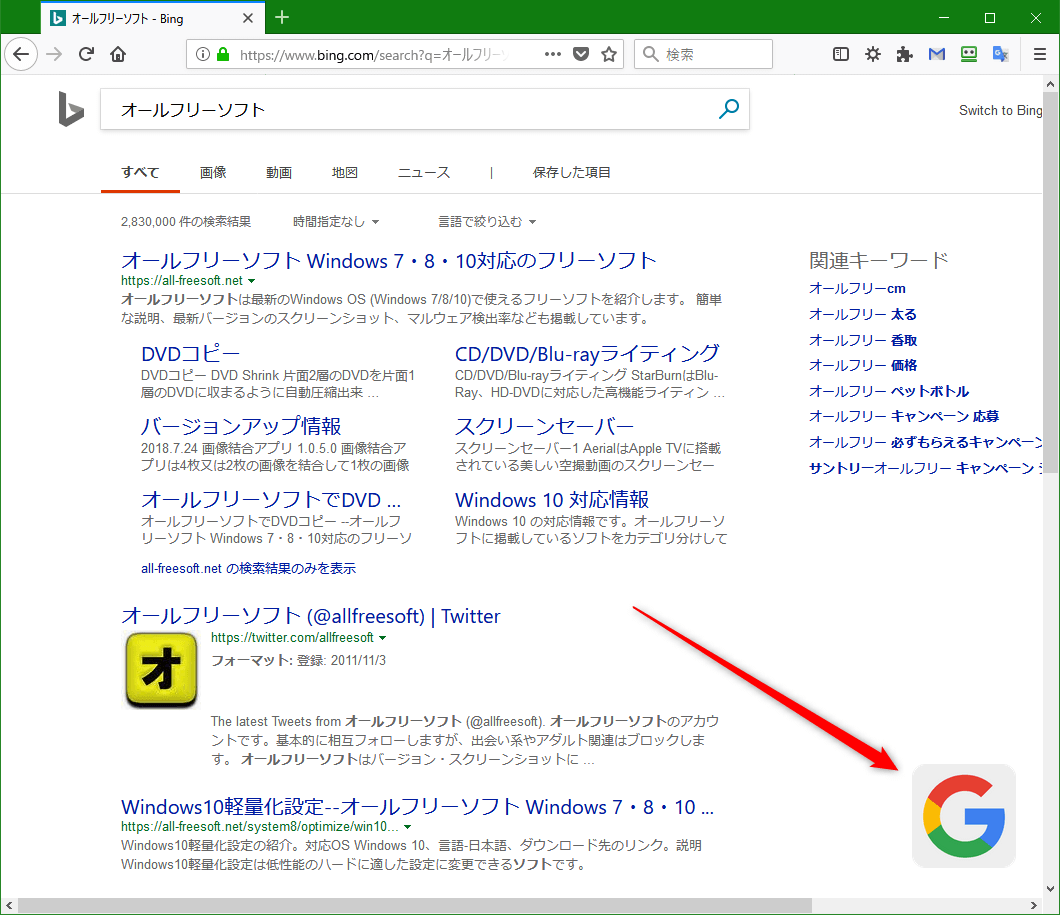The image size is (1060, 915).
Task: Open Windows10軽量化設定 result title
Action: (417, 807)
